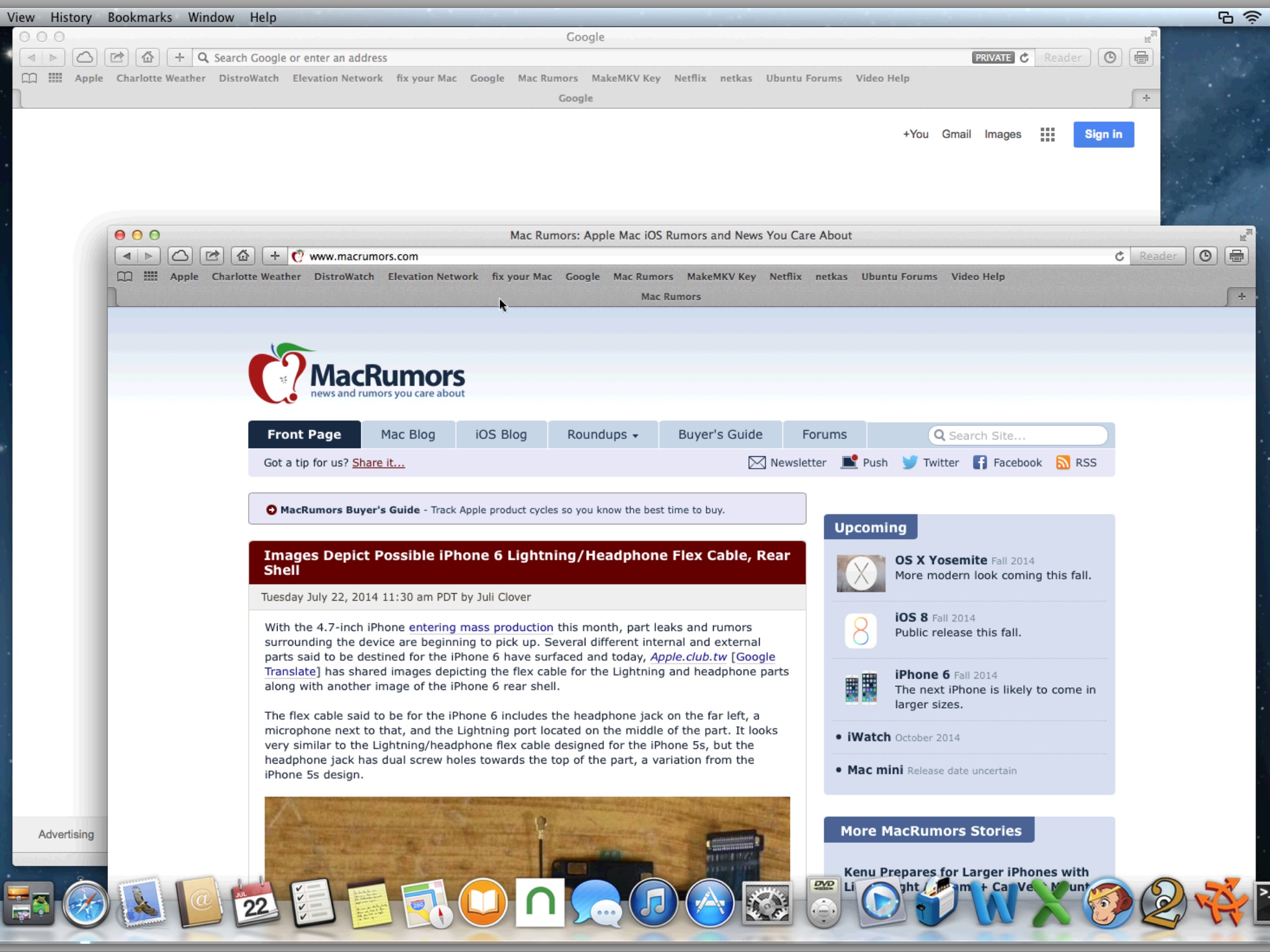Open the iWatch upcoming item
The height and width of the screenshot is (952, 1270).
[x=869, y=737]
